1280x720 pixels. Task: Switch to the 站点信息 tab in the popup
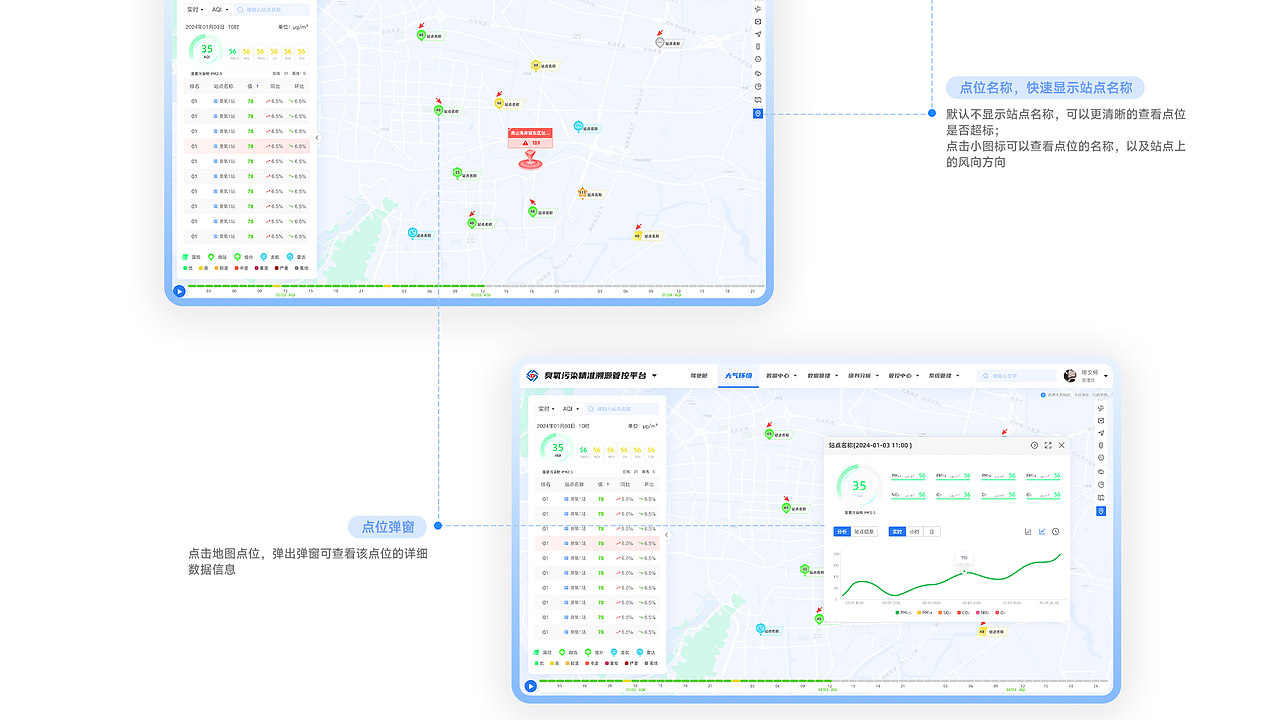(x=864, y=531)
